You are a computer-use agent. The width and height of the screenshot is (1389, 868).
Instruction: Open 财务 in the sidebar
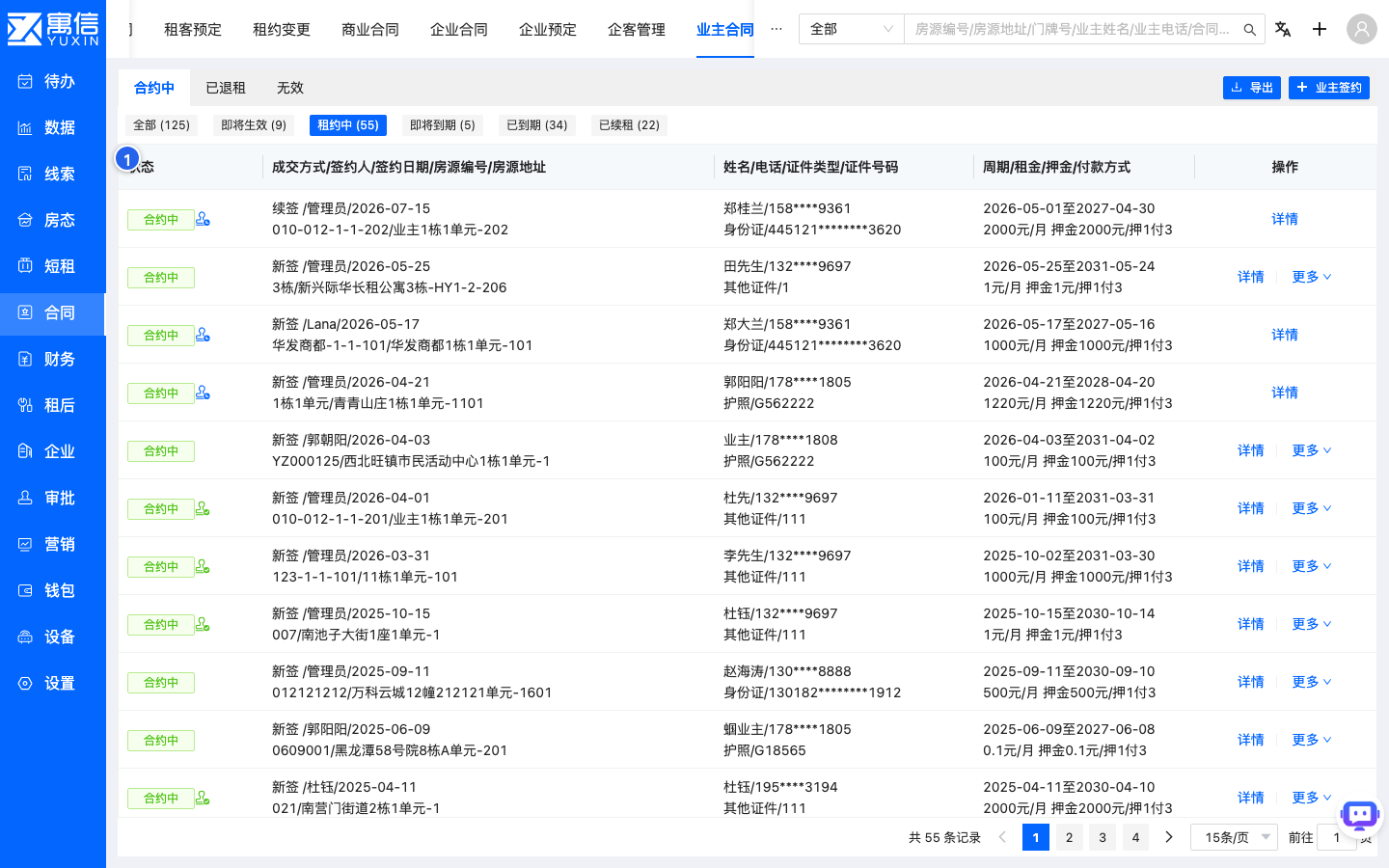pos(53,359)
